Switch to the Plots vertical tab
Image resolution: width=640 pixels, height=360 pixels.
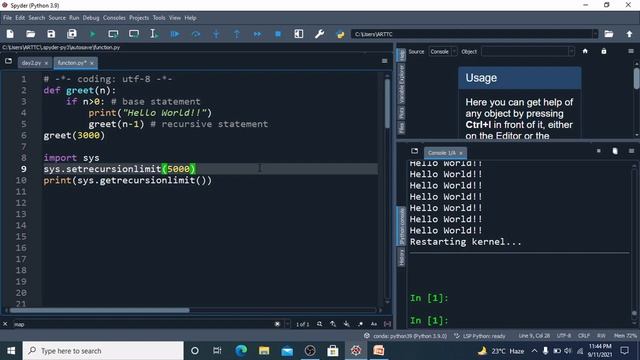point(402,113)
